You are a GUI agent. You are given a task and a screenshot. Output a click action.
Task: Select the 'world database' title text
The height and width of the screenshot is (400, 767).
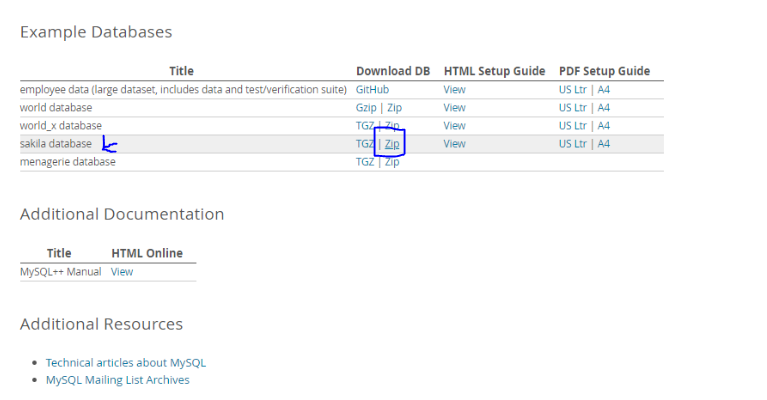tap(56, 108)
